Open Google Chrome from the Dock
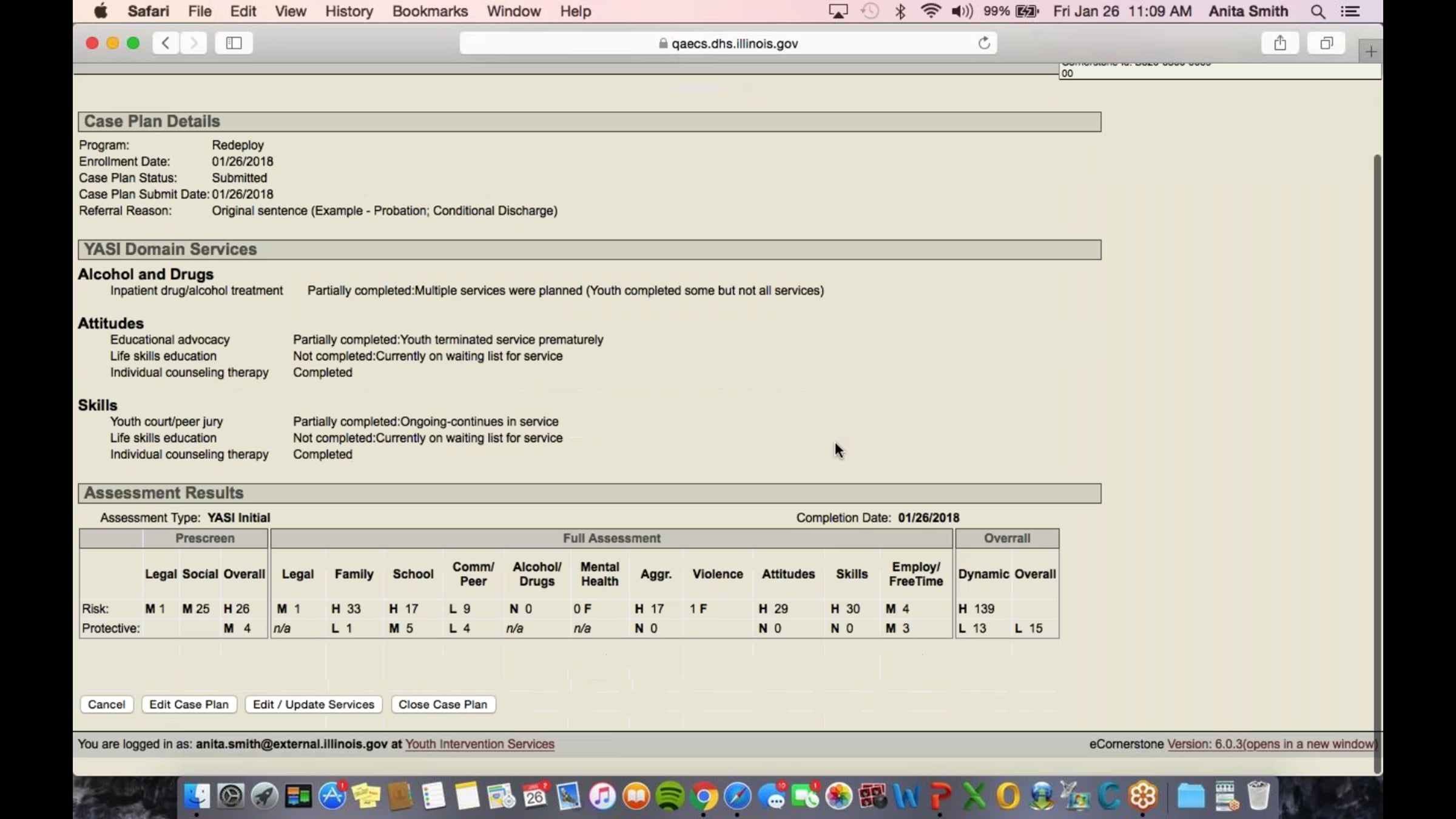The image size is (1456, 819). tap(704, 796)
